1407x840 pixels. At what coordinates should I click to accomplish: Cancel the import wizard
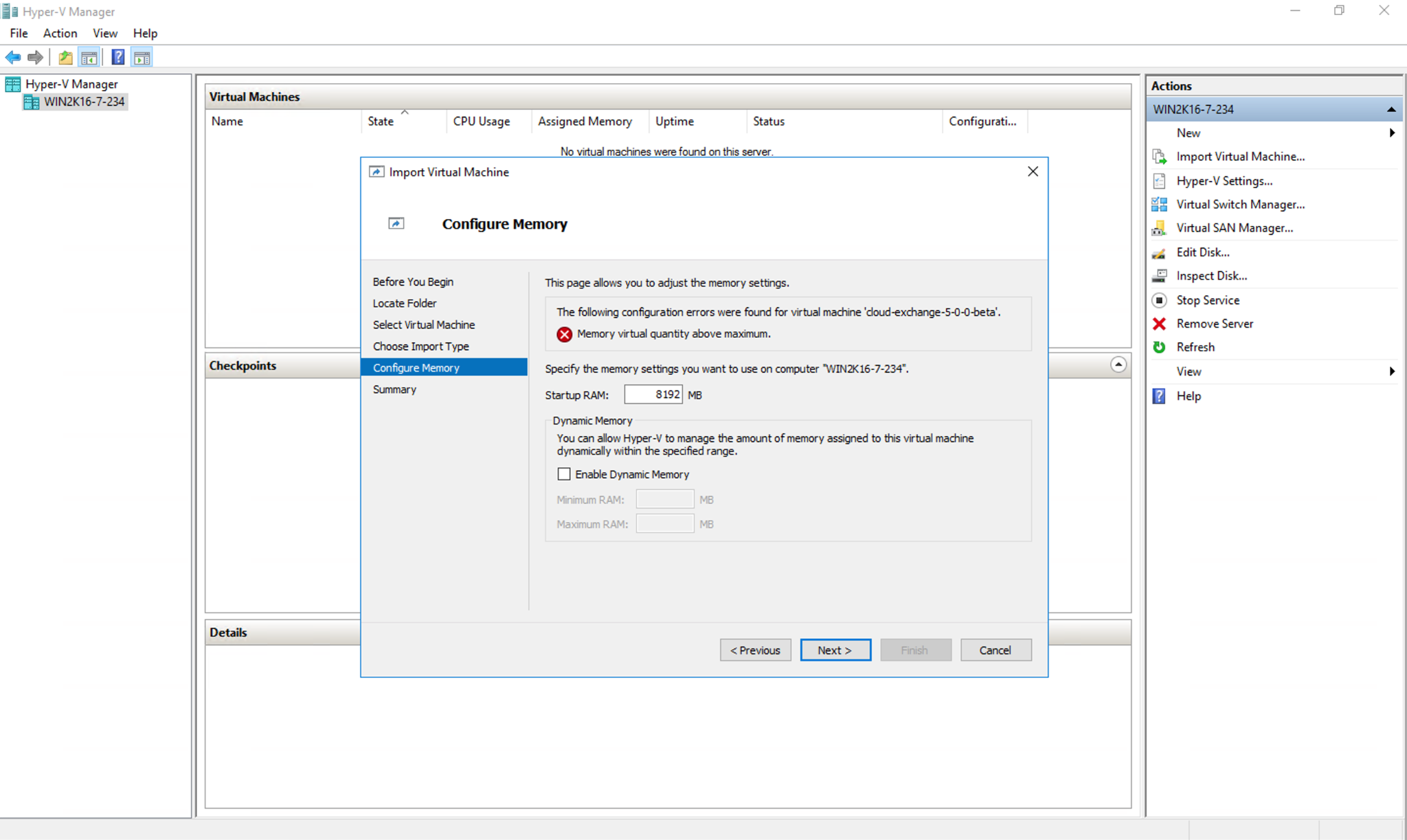pos(995,650)
